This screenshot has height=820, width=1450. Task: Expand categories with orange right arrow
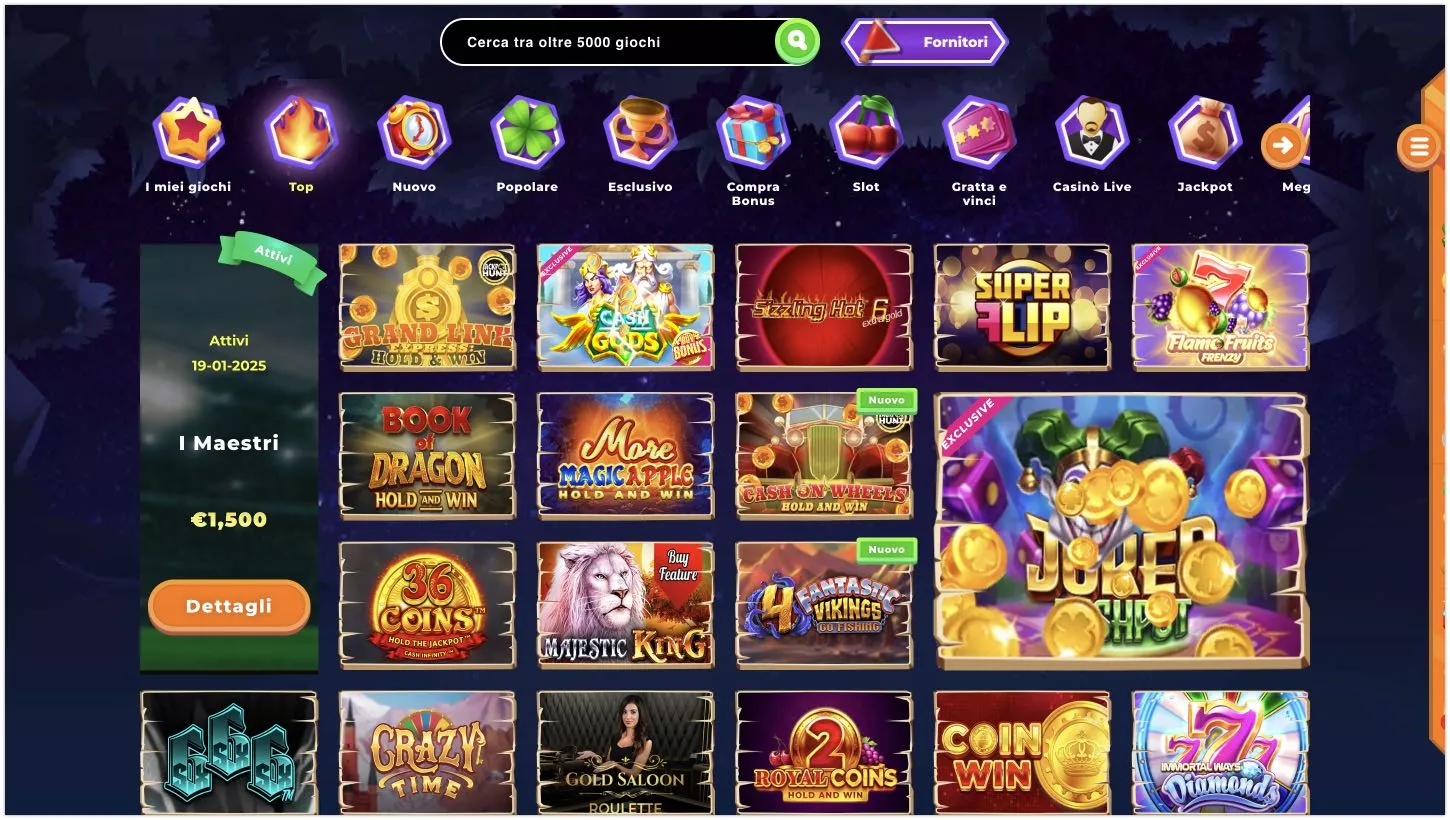tap(1283, 146)
